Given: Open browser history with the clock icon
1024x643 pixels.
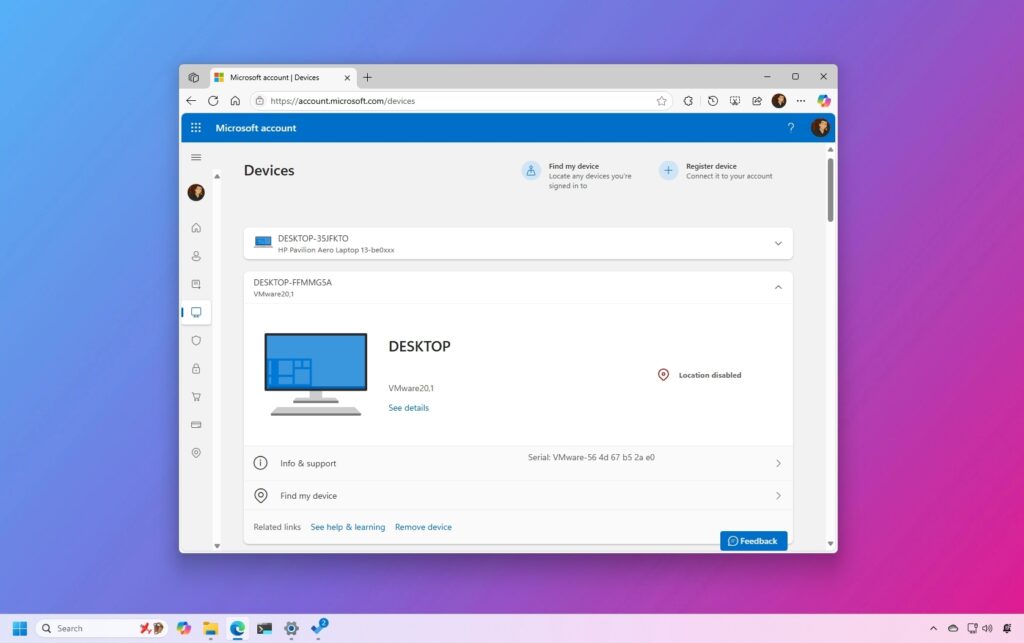Looking at the screenshot, I should pyautogui.click(x=712, y=101).
